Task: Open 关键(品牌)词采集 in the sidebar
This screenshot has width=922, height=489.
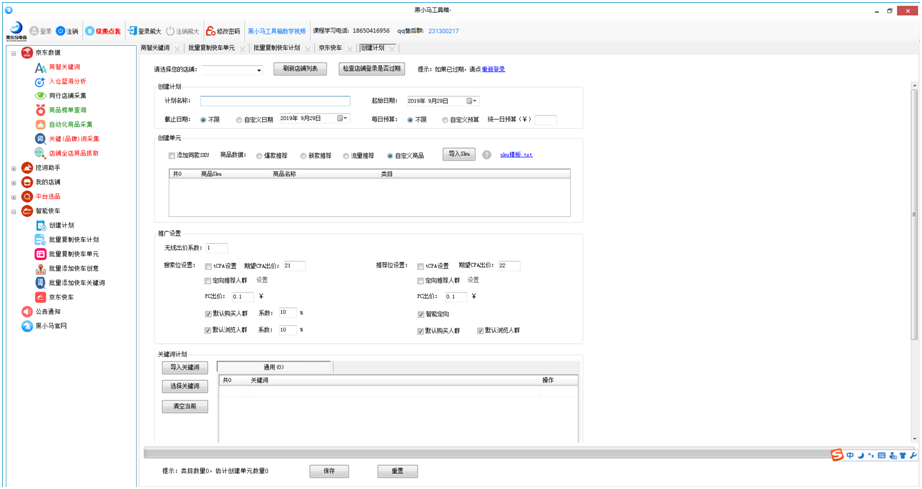Action: (74, 139)
